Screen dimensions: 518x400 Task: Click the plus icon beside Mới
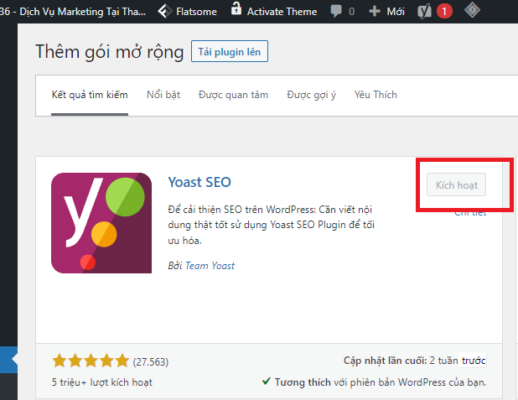click(x=374, y=11)
